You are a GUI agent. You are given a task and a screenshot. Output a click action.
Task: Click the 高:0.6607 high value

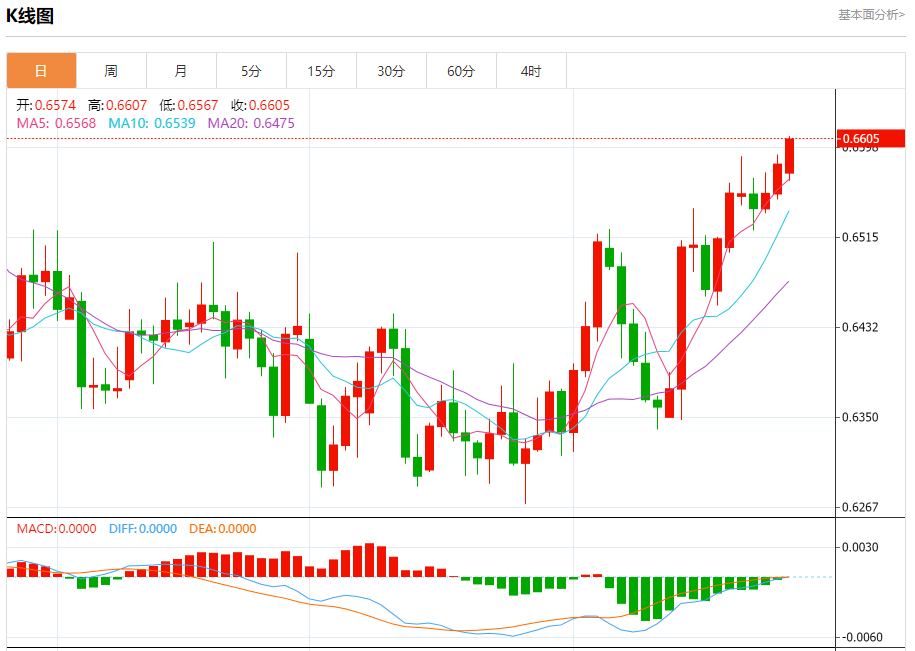tap(117, 106)
